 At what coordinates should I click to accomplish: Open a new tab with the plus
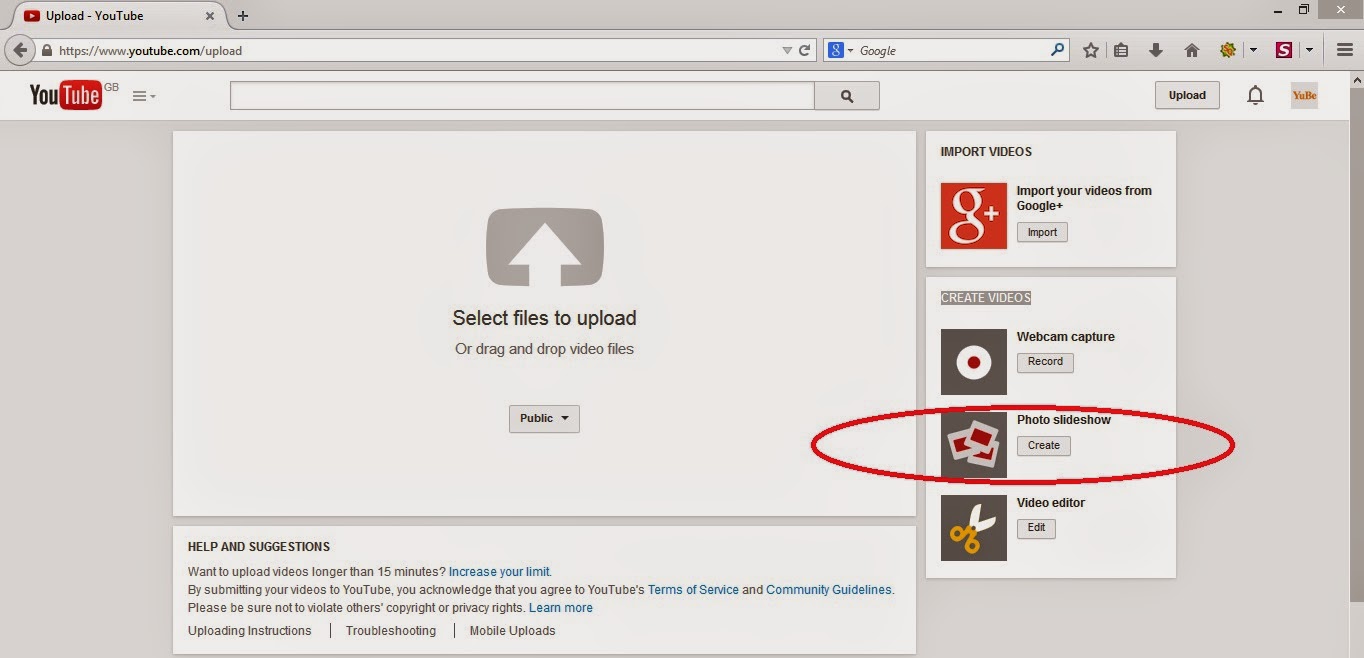[x=243, y=16]
